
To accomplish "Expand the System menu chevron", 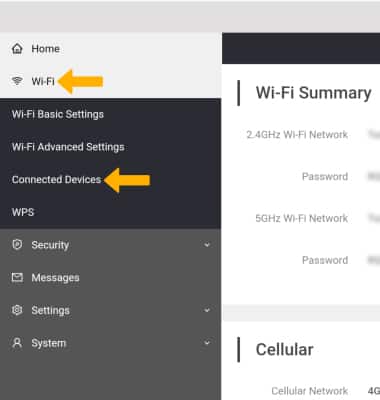I will click(x=207, y=343).
